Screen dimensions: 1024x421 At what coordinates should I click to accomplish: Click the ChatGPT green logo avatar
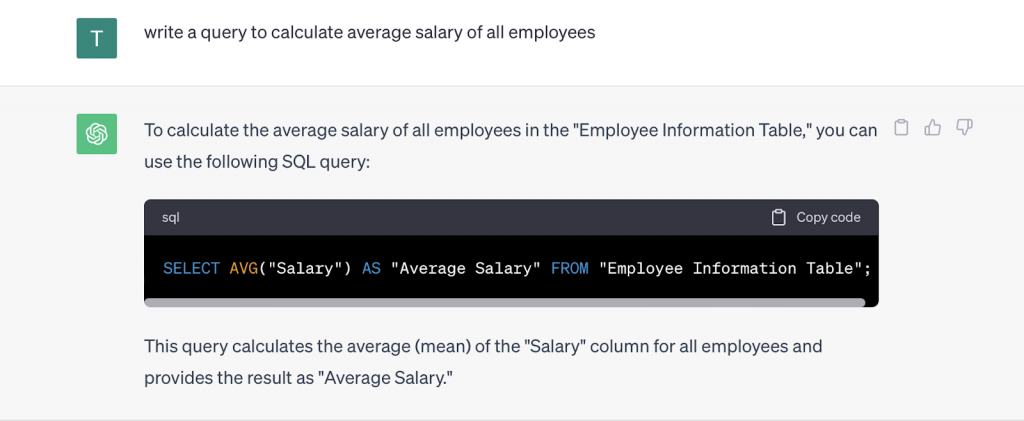[97, 134]
